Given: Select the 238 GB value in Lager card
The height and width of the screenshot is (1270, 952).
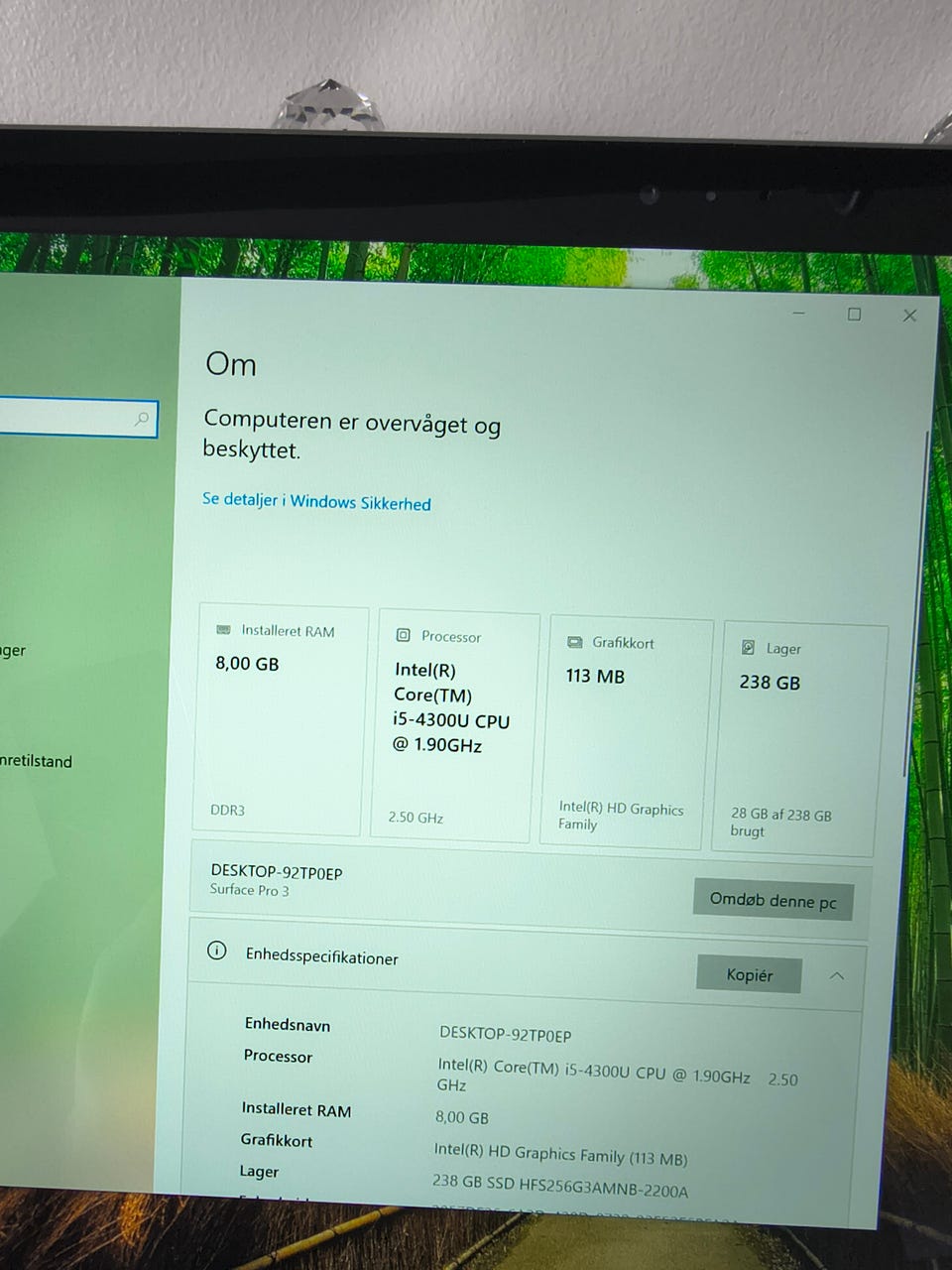Looking at the screenshot, I should tap(770, 682).
